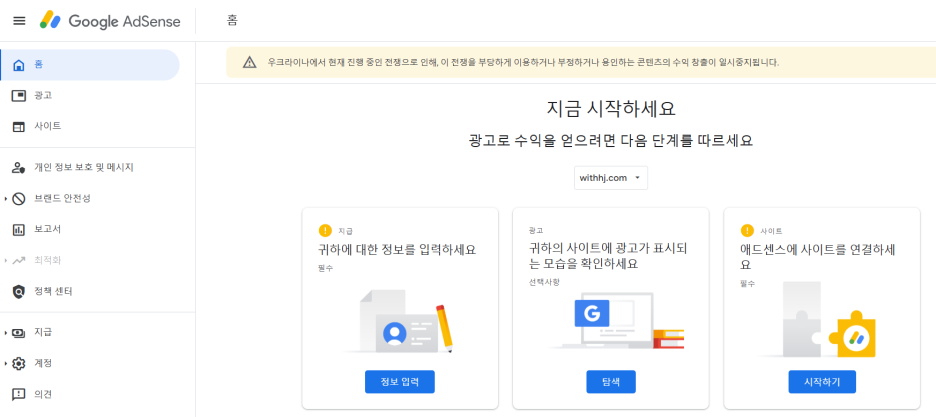Click the 시작하기 button
Viewport: 936px width, 417px height.
click(822, 382)
